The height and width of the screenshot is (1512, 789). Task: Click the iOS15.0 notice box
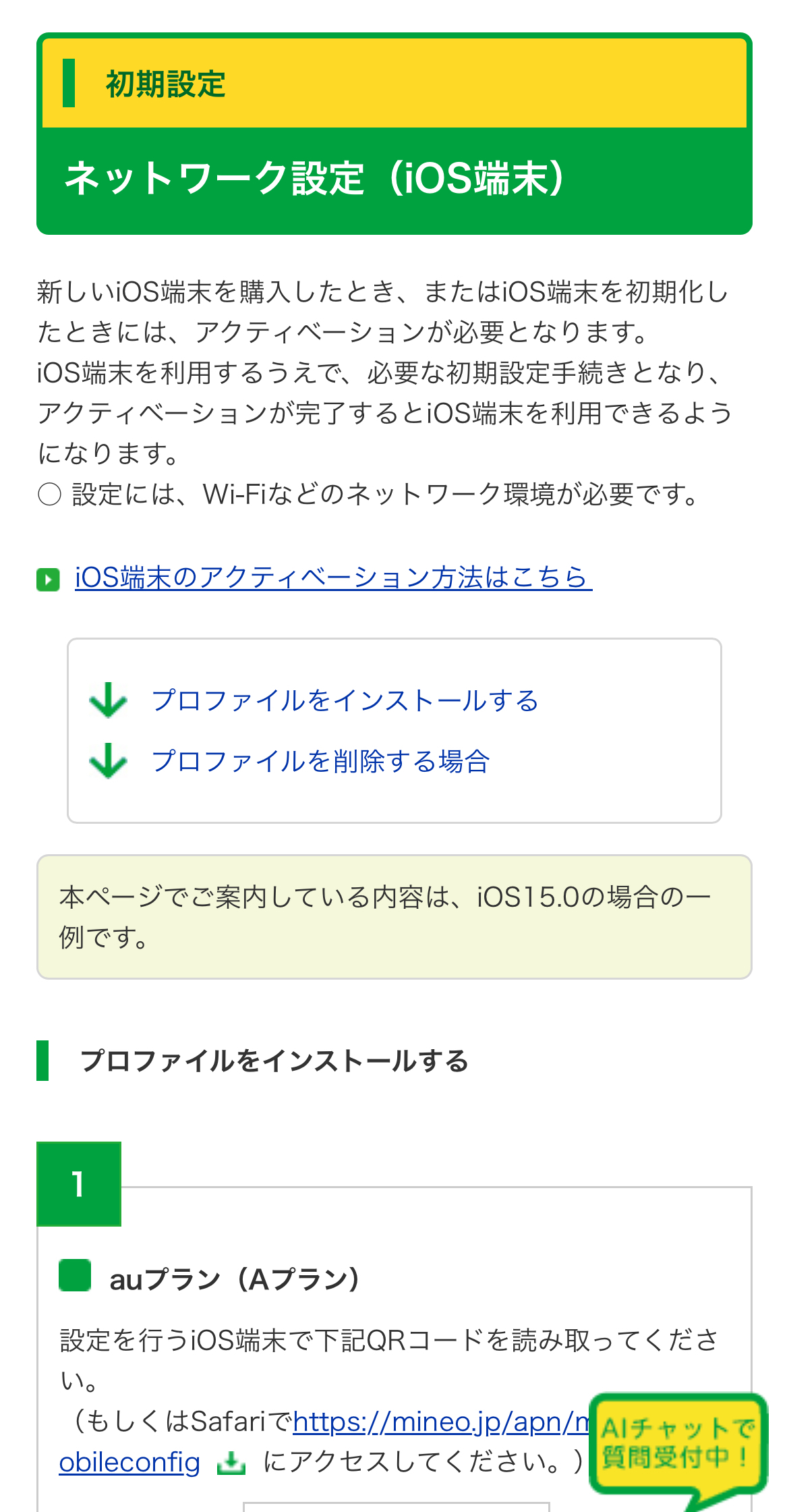click(394, 917)
